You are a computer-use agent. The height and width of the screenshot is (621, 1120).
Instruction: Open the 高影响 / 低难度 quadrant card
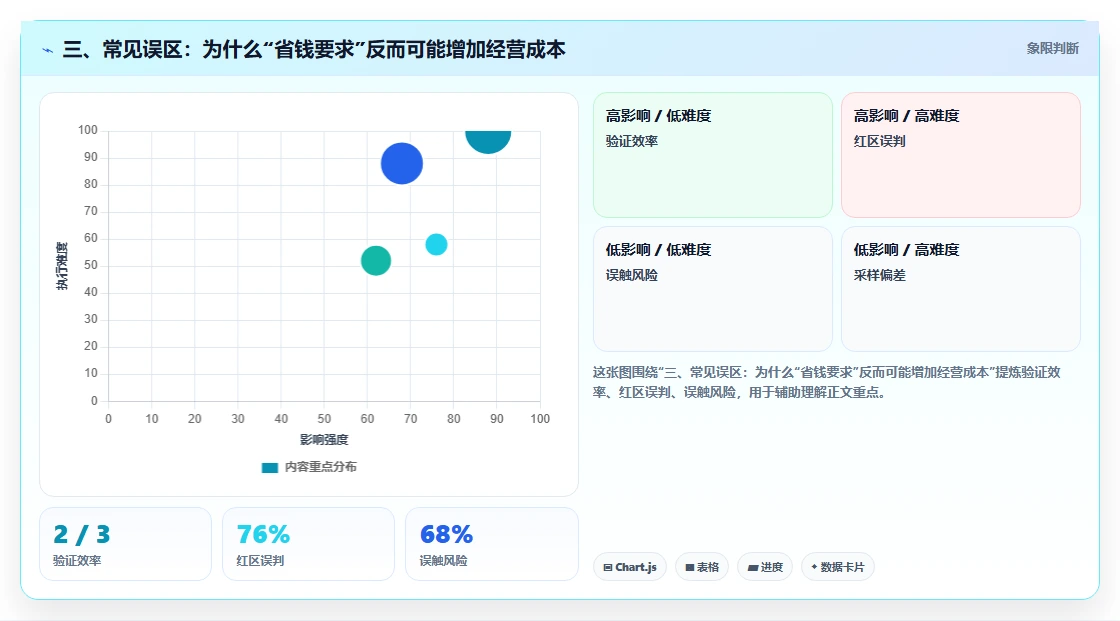713,155
